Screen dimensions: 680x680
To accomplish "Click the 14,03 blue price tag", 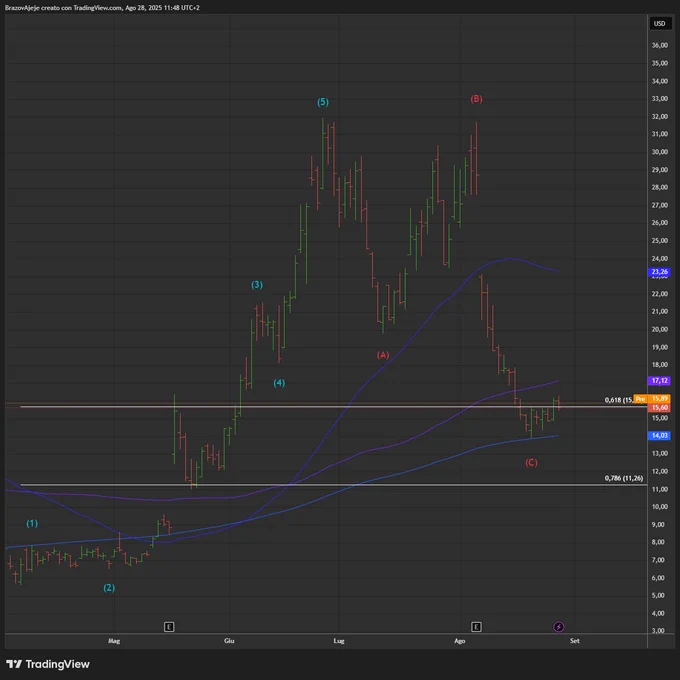I will (660, 435).
